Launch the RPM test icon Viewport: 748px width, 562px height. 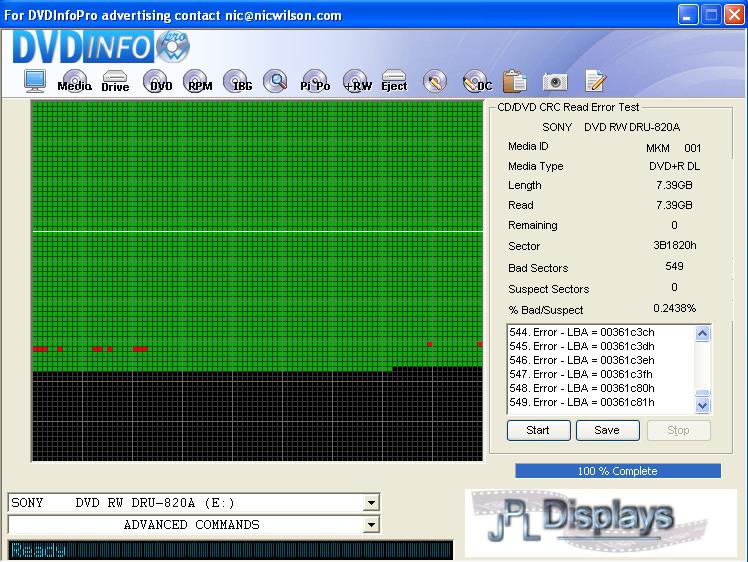point(198,81)
